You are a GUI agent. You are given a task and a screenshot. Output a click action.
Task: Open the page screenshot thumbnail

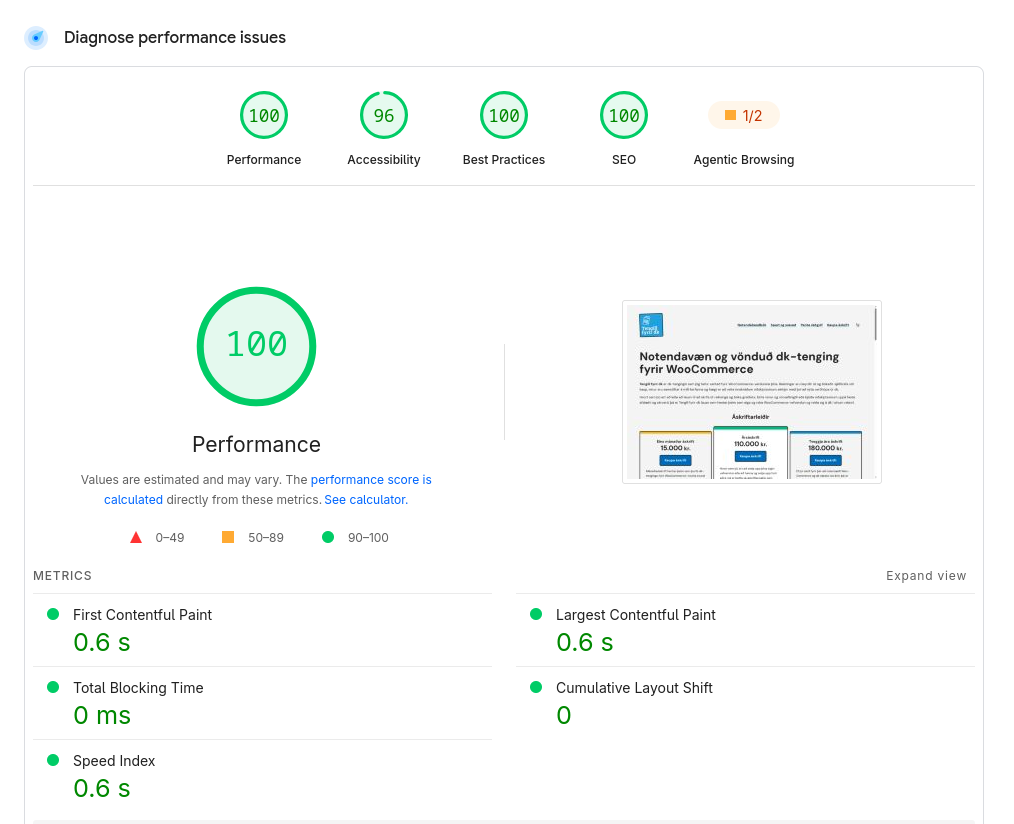click(x=751, y=392)
